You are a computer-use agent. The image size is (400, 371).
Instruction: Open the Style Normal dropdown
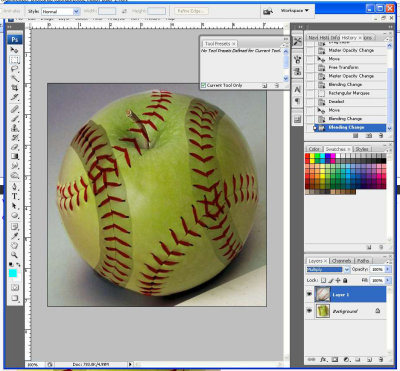click(x=60, y=12)
